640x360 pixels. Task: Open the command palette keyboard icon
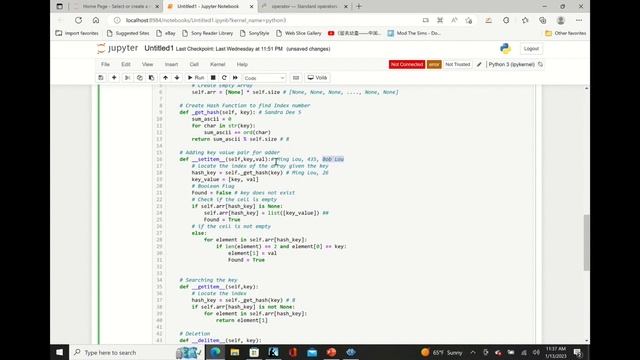[x=296, y=78]
